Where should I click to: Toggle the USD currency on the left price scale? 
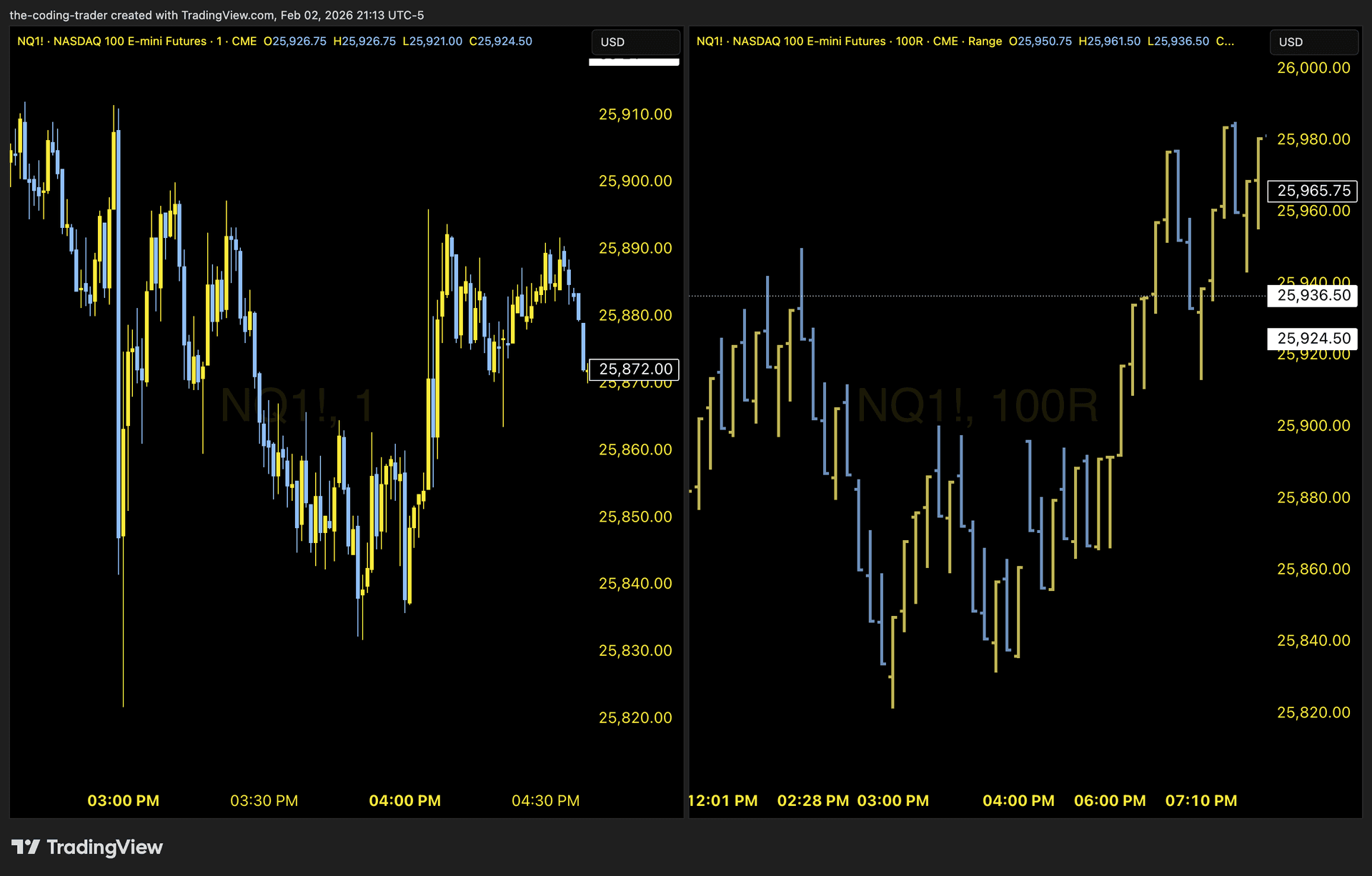[612, 41]
